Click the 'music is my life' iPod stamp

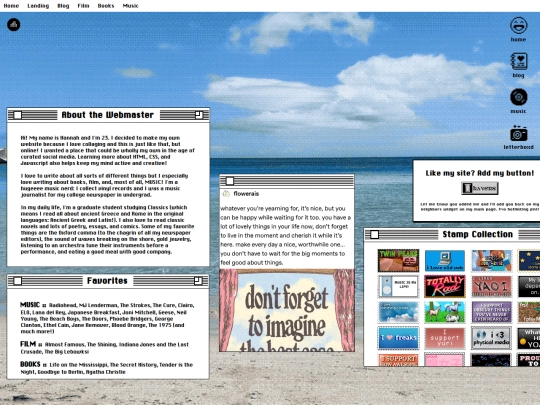pyautogui.click(x=398, y=286)
